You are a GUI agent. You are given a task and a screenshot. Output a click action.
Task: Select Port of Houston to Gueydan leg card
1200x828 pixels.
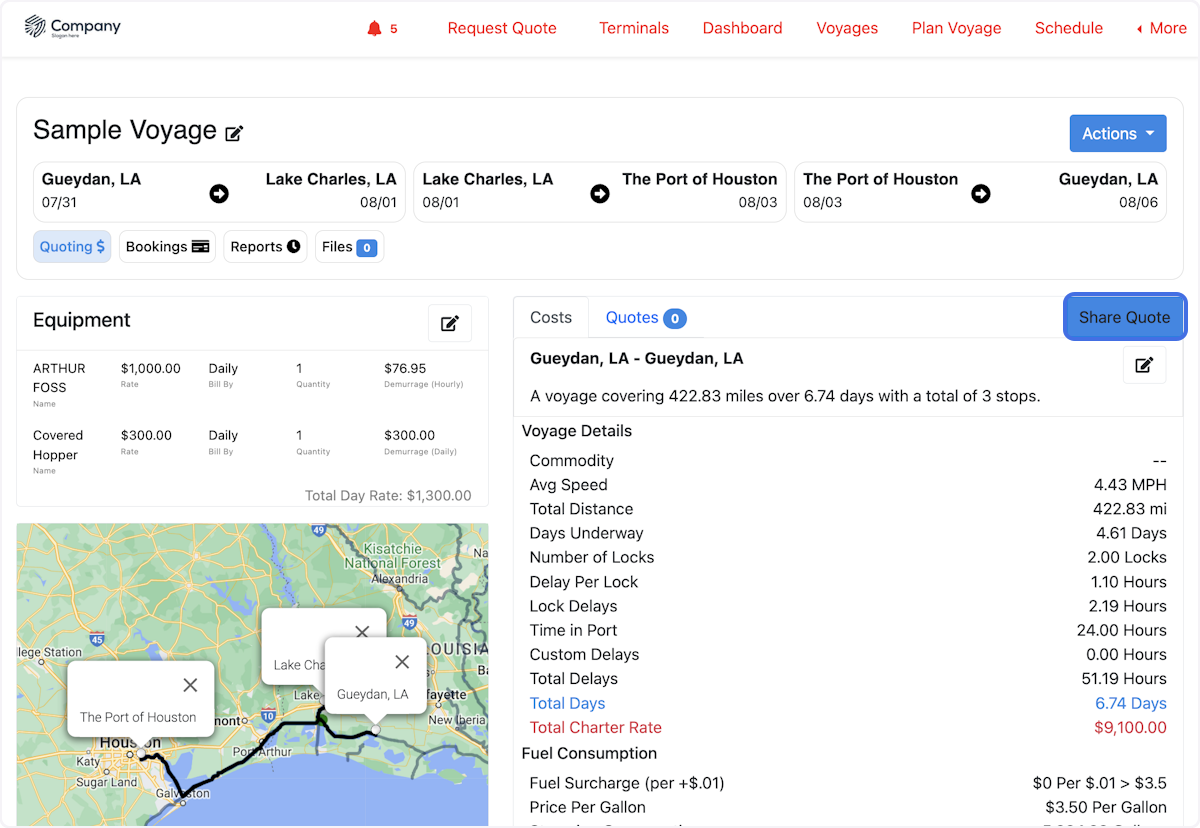point(981,192)
